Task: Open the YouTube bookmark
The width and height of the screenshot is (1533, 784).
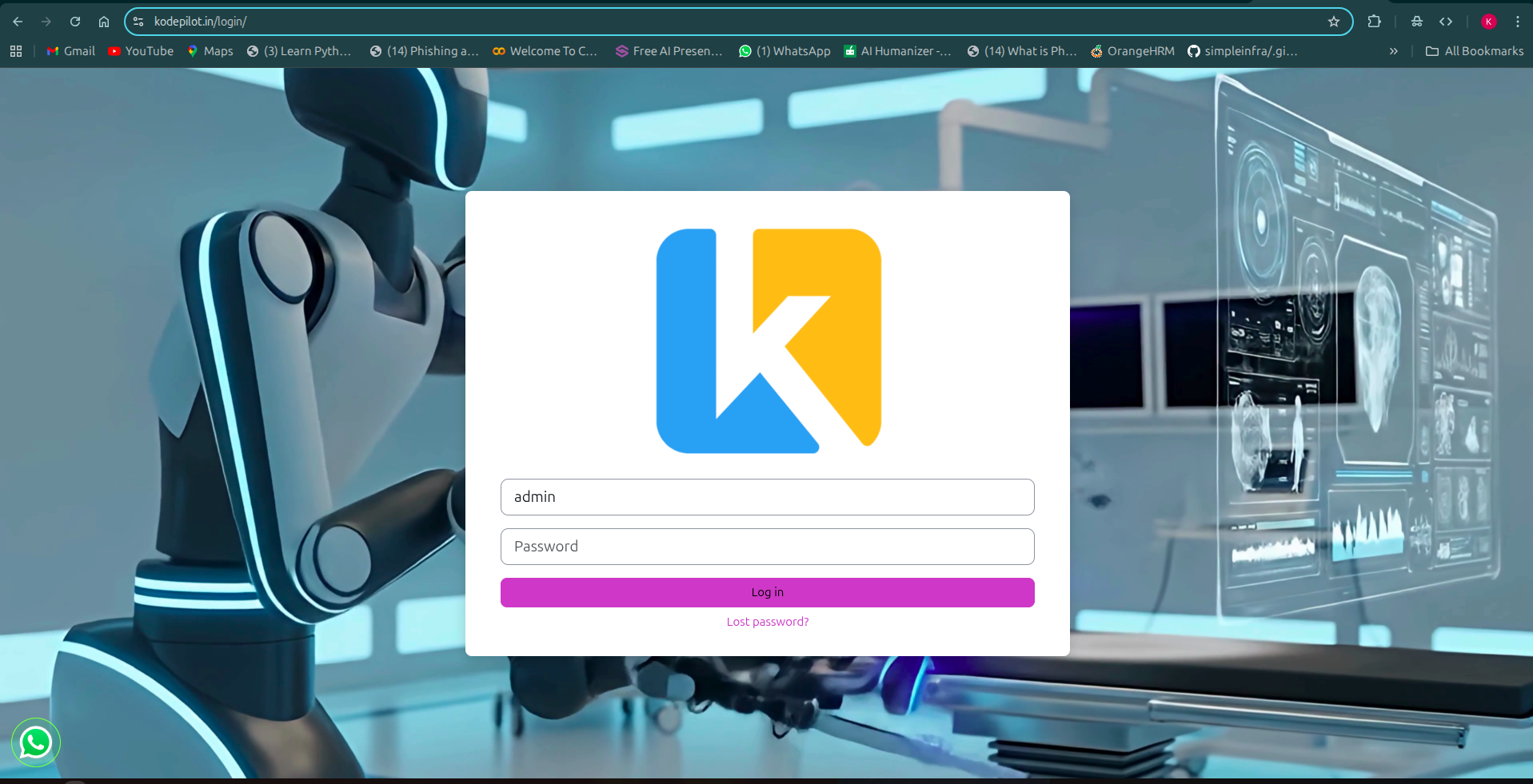Action: point(141,51)
